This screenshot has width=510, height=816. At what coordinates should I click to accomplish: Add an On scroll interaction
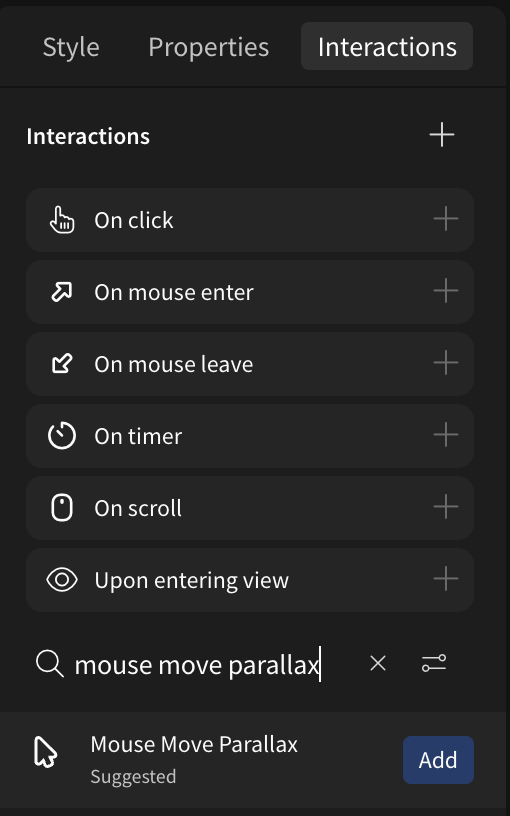pos(446,507)
